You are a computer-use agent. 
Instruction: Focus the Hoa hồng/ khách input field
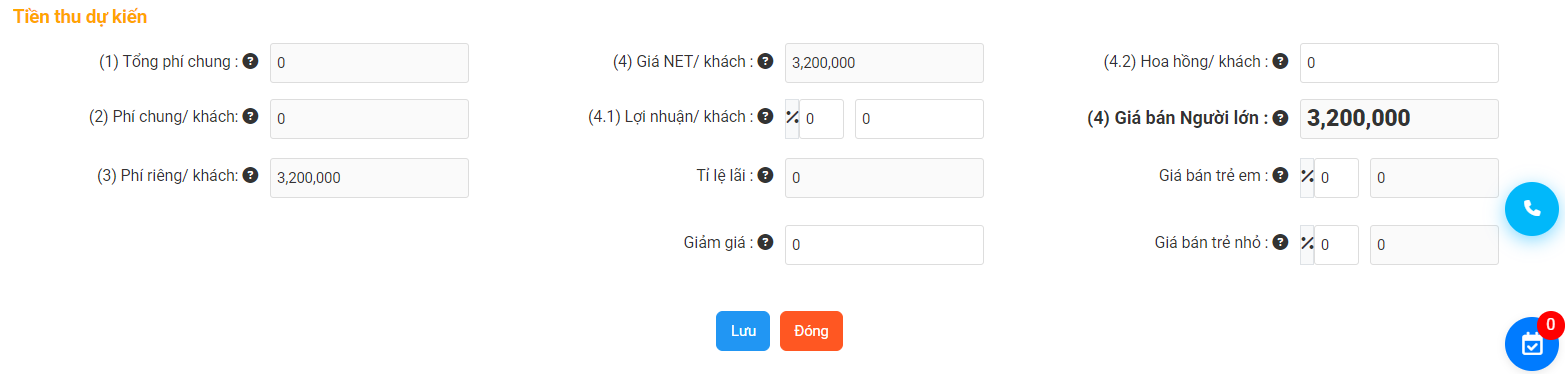coord(1399,63)
